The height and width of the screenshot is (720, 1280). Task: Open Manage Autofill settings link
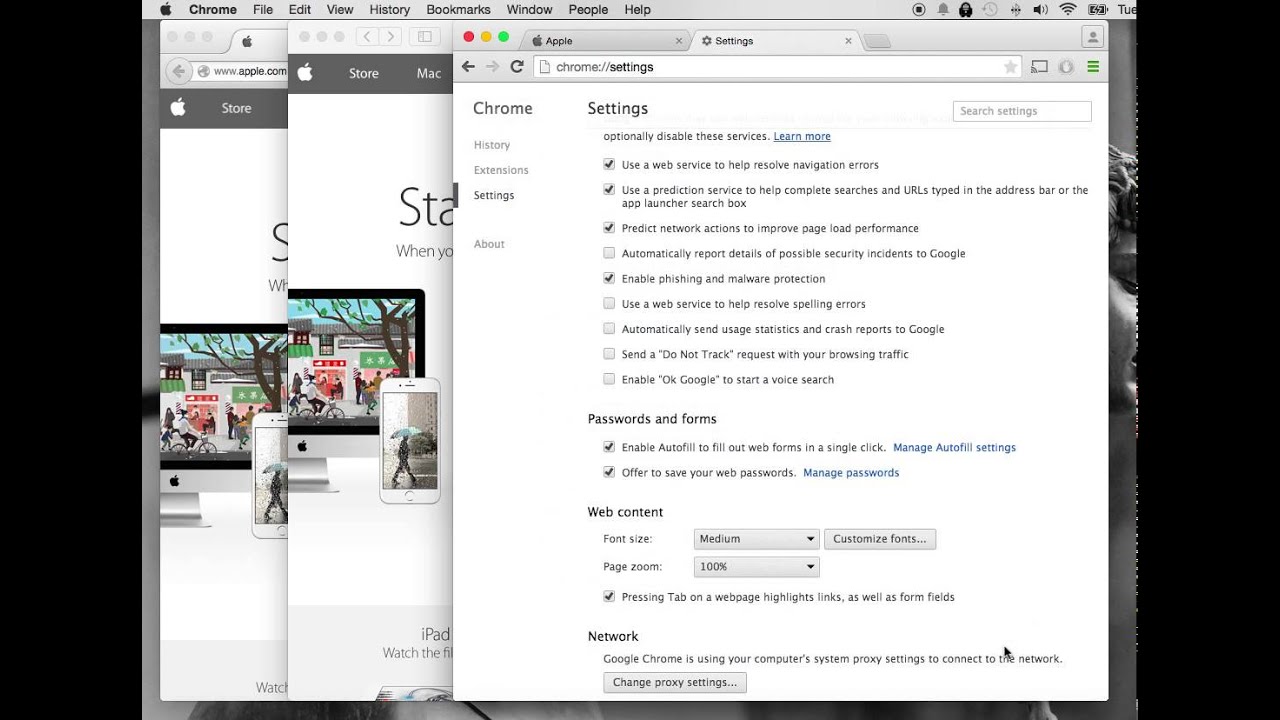954,447
